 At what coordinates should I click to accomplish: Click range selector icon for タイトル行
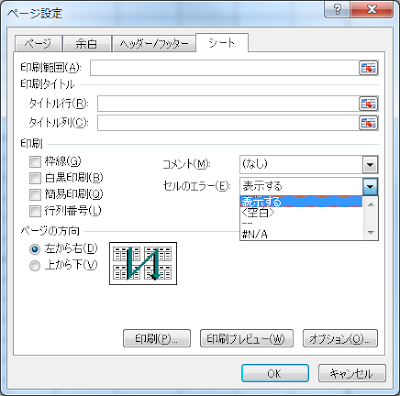tap(368, 104)
